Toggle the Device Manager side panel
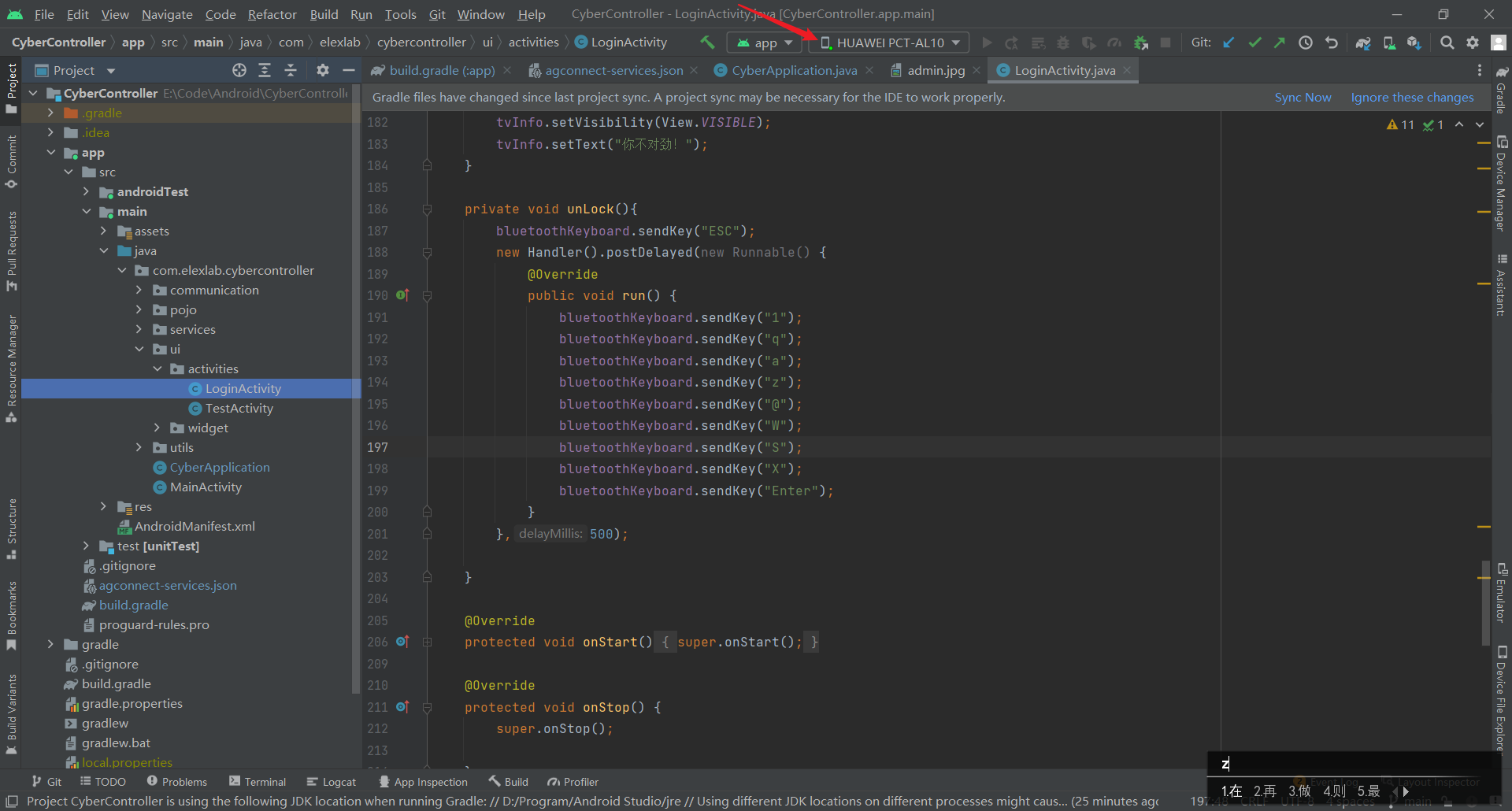The width and height of the screenshot is (1512, 811). point(1502,184)
